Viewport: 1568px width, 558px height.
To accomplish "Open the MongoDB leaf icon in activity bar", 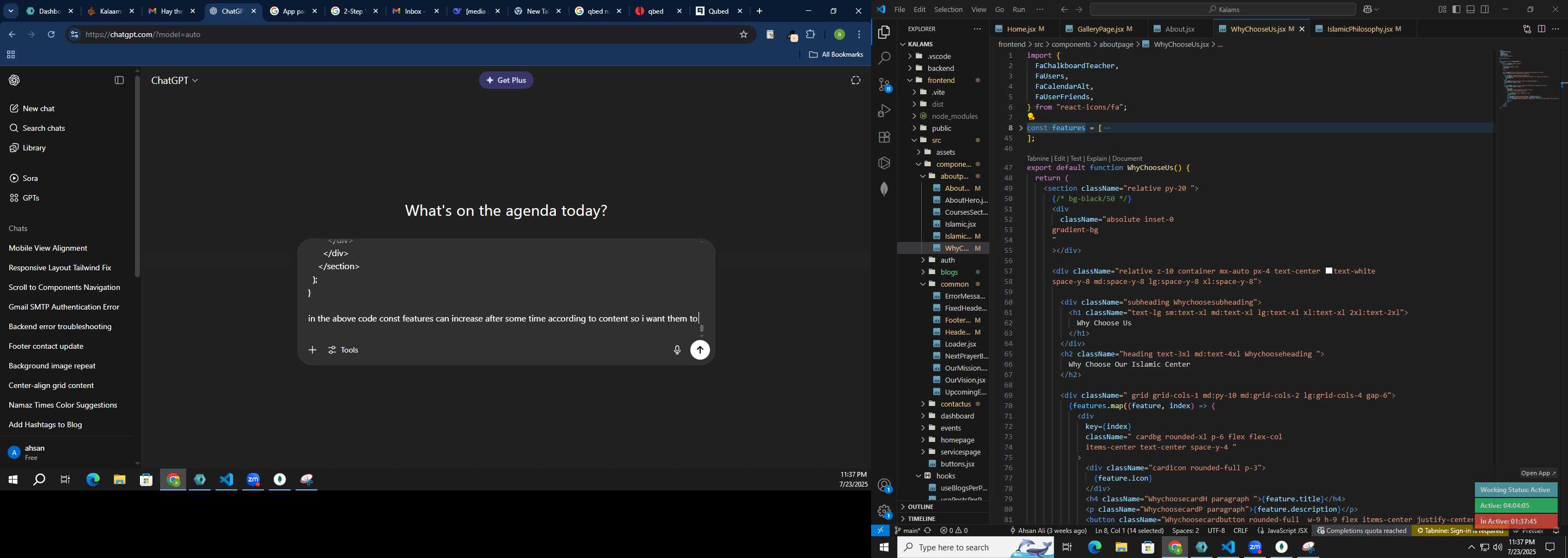I will click(x=884, y=189).
